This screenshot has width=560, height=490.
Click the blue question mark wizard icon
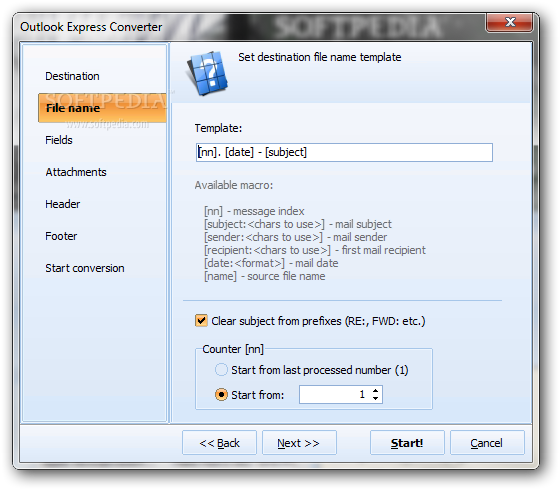tap(207, 73)
